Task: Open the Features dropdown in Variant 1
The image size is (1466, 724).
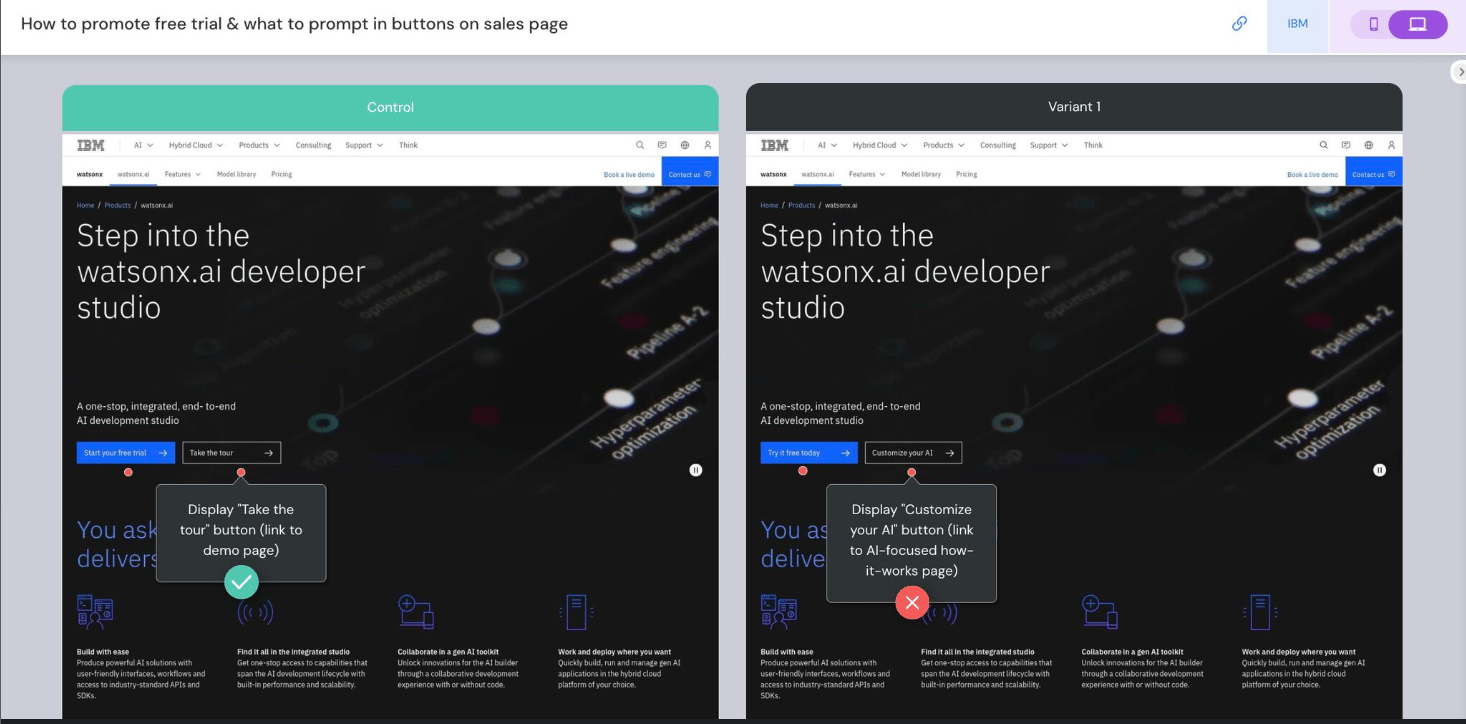Action: coord(867,174)
